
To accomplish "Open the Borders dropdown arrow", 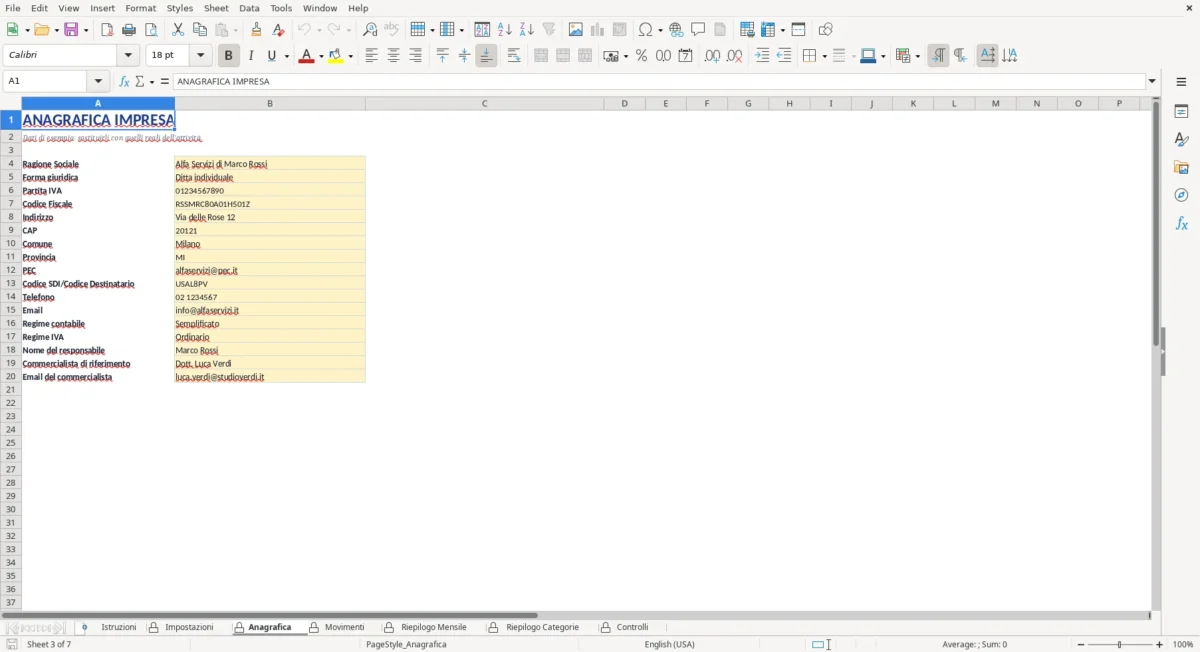I will pos(823,56).
